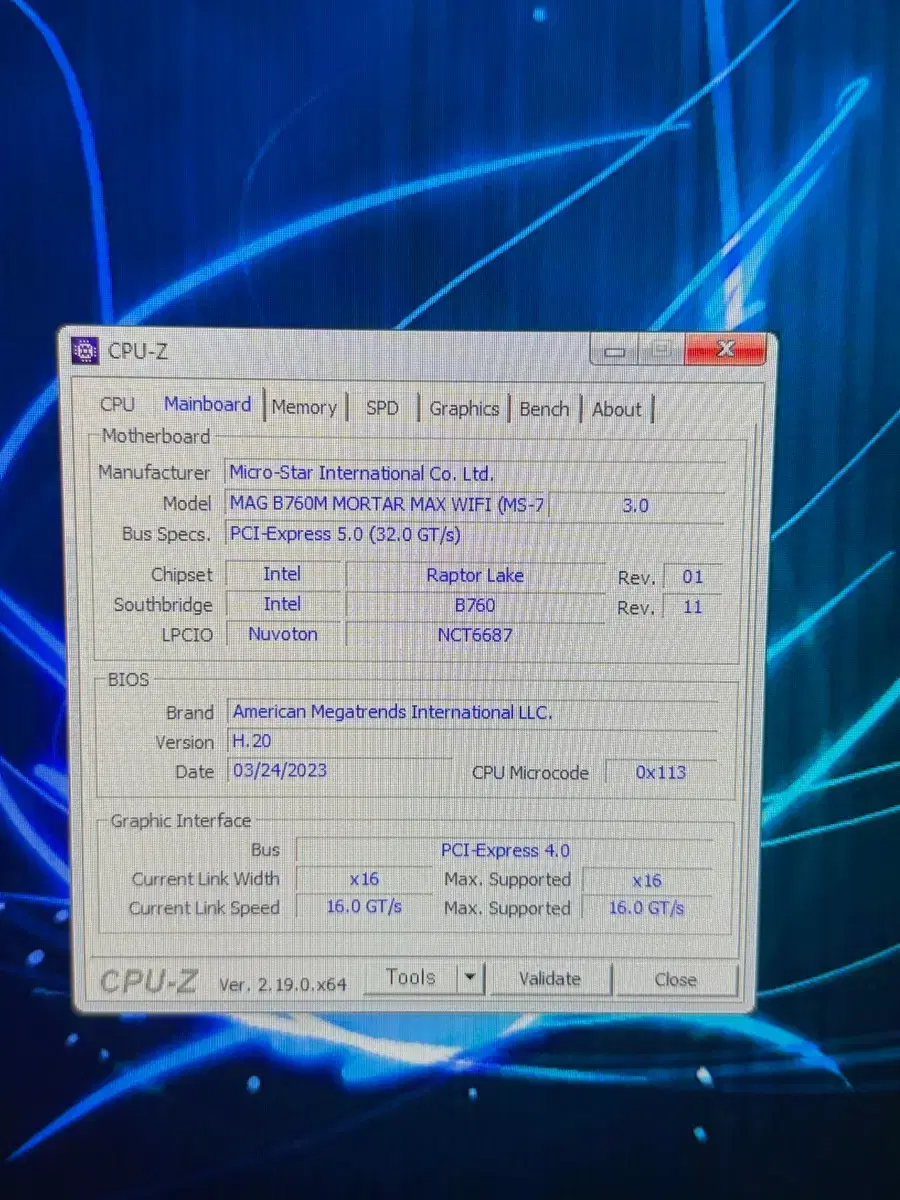Click the model revision value 3.0
This screenshot has height=1200, width=900.
click(636, 506)
